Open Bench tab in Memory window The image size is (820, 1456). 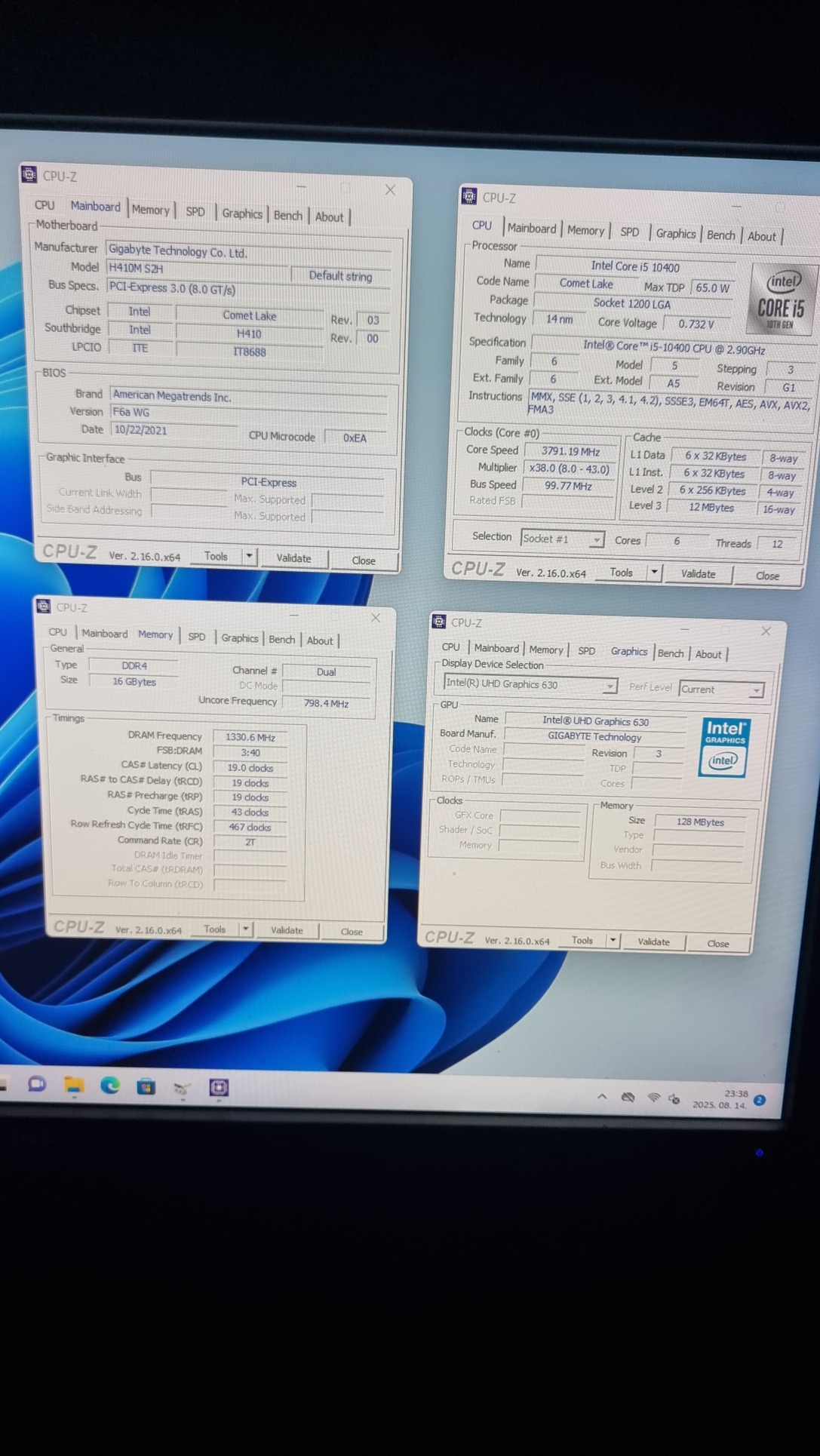[282, 640]
